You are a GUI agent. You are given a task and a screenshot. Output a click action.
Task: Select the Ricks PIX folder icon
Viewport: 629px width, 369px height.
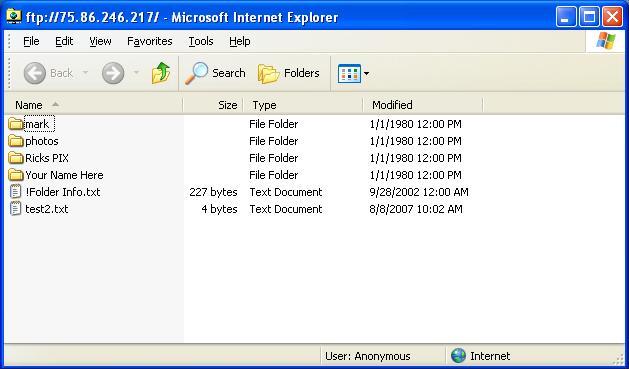click(16, 158)
